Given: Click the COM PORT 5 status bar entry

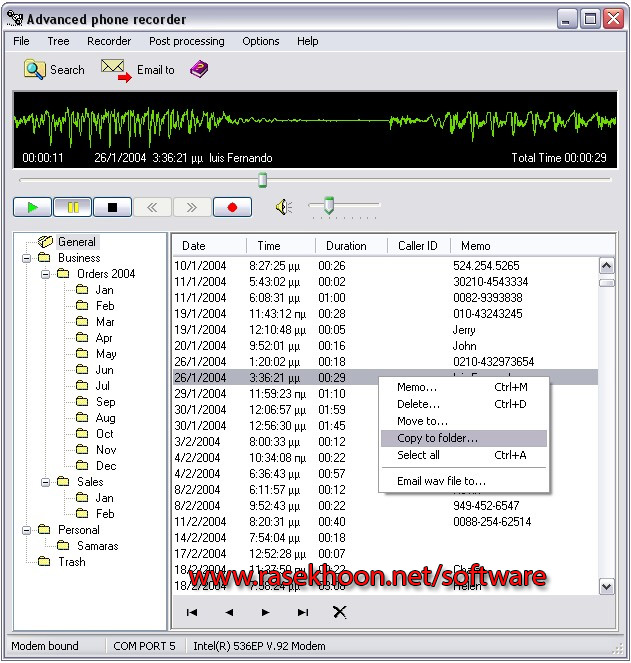Looking at the screenshot, I should [x=144, y=646].
